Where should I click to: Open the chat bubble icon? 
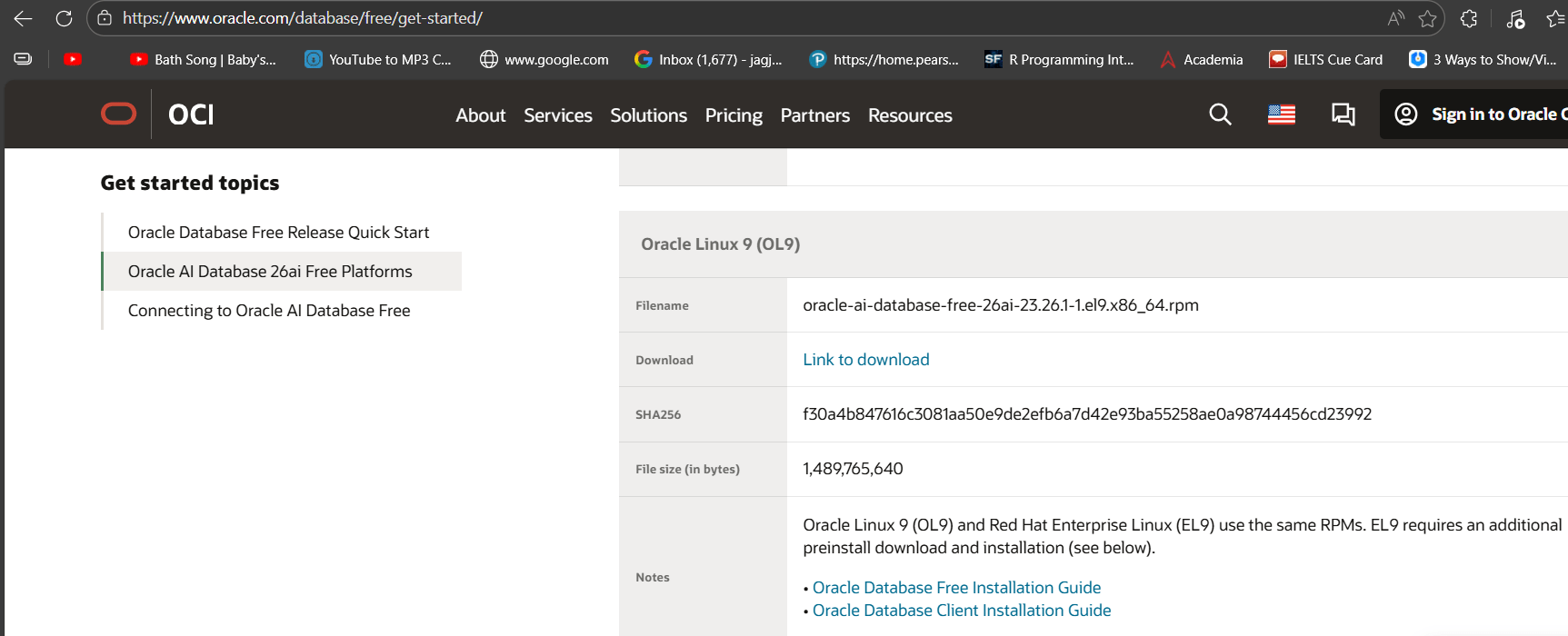tap(1343, 114)
